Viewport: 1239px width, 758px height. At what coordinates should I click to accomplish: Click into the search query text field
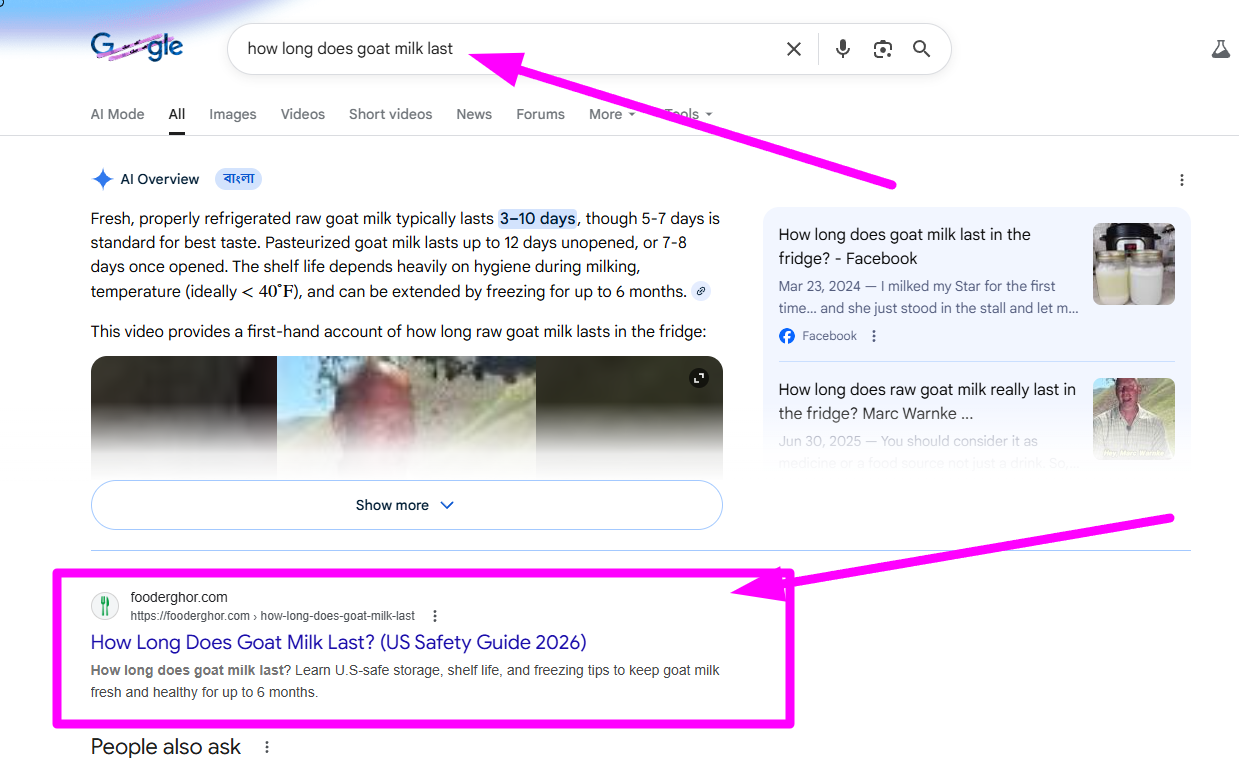pyautogui.click(x=500, y=49)
